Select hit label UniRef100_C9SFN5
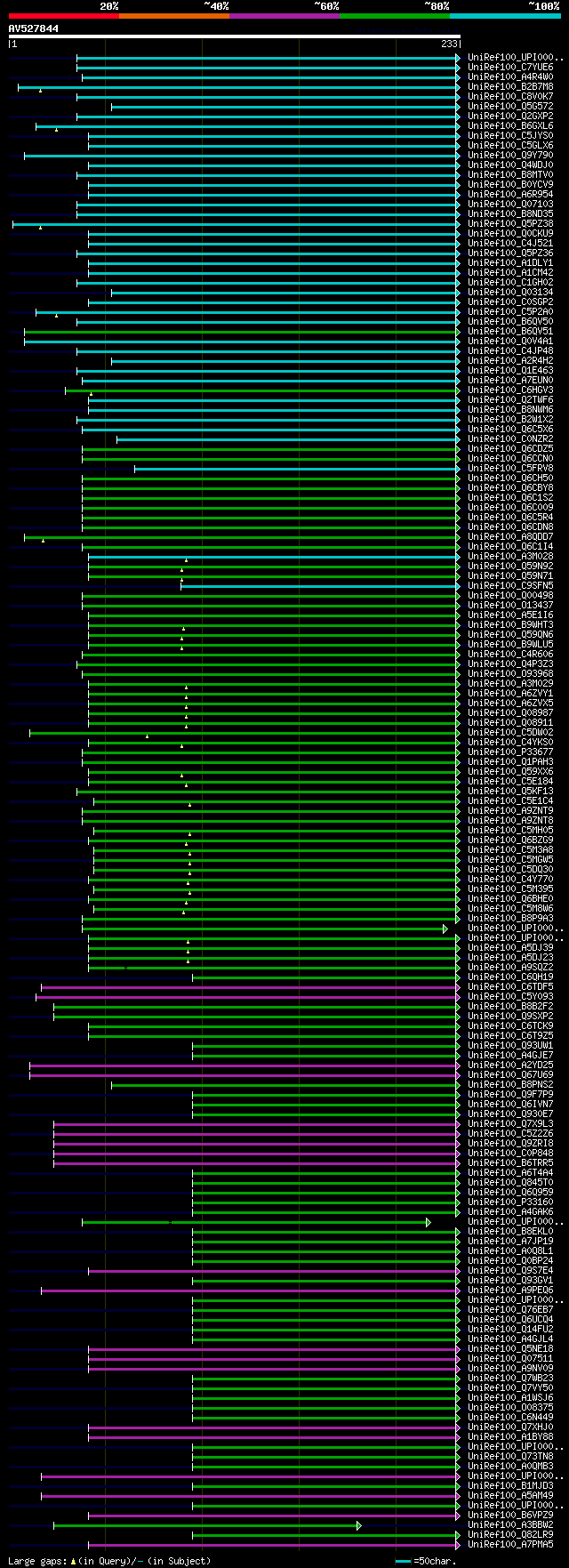This screenshot has height=1568, width=569. tap(510, 586)
